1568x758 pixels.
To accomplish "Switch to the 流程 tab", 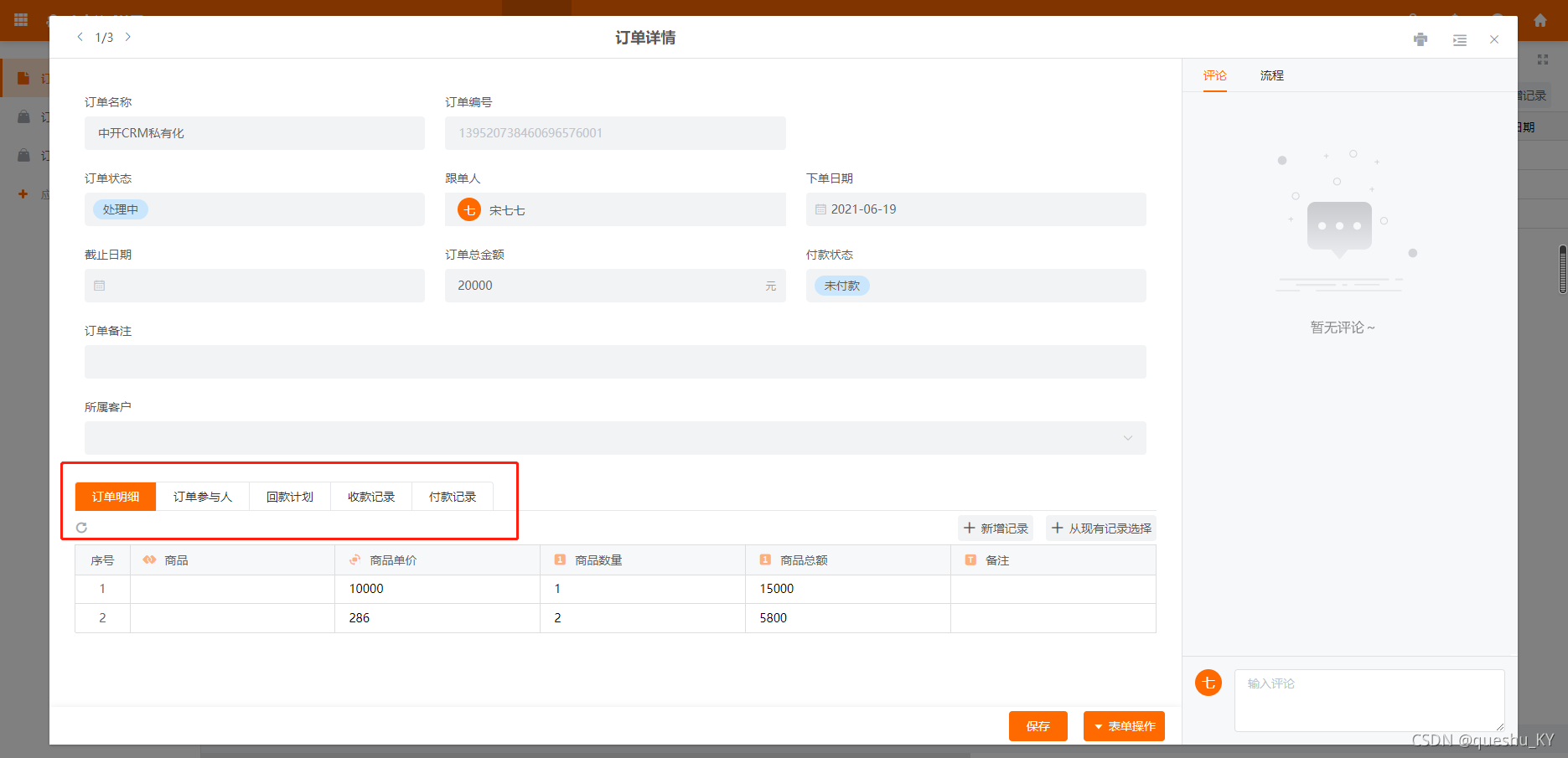I will pos(1270,75).
